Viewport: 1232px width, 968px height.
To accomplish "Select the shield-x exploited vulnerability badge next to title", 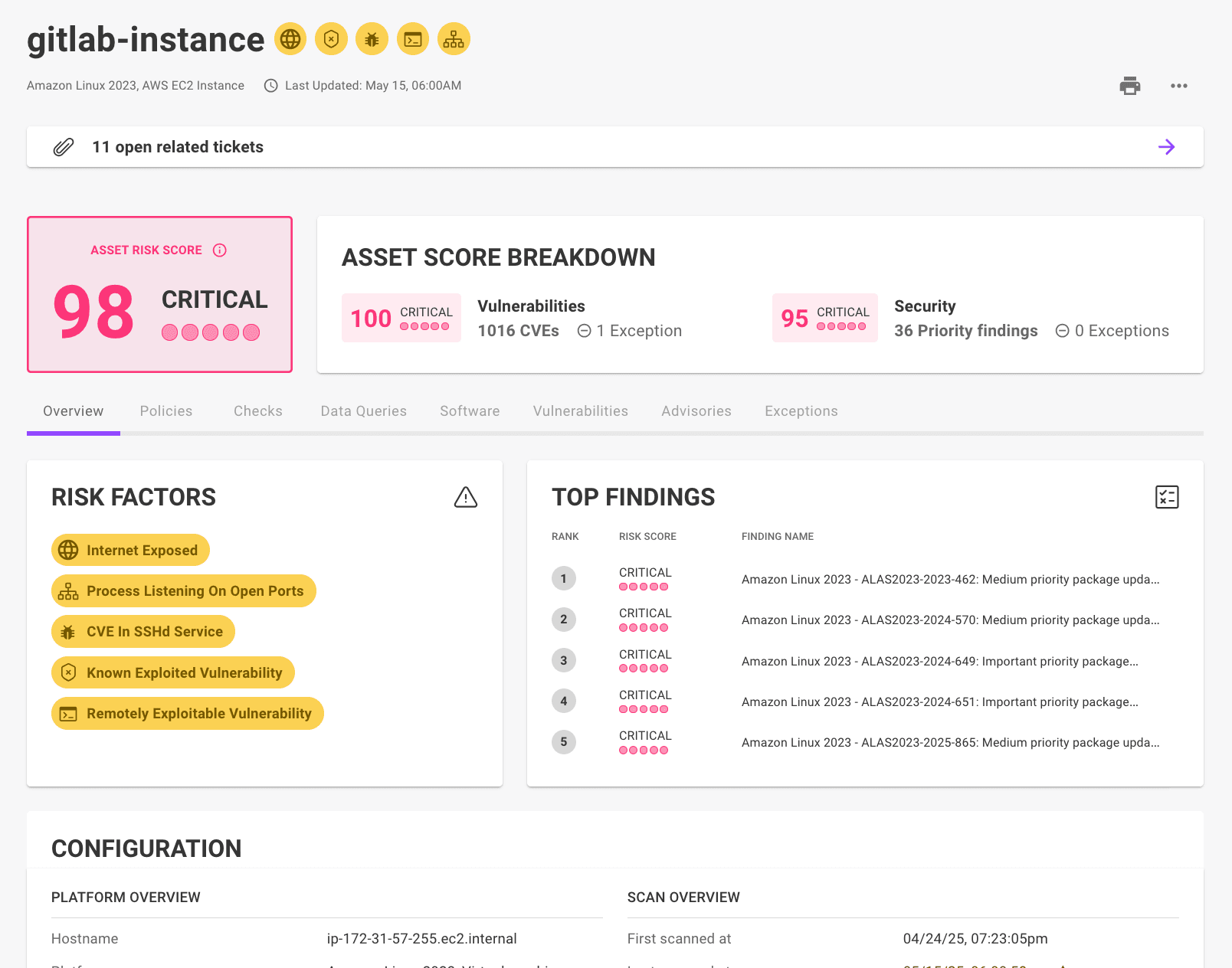I will point(330,38).
